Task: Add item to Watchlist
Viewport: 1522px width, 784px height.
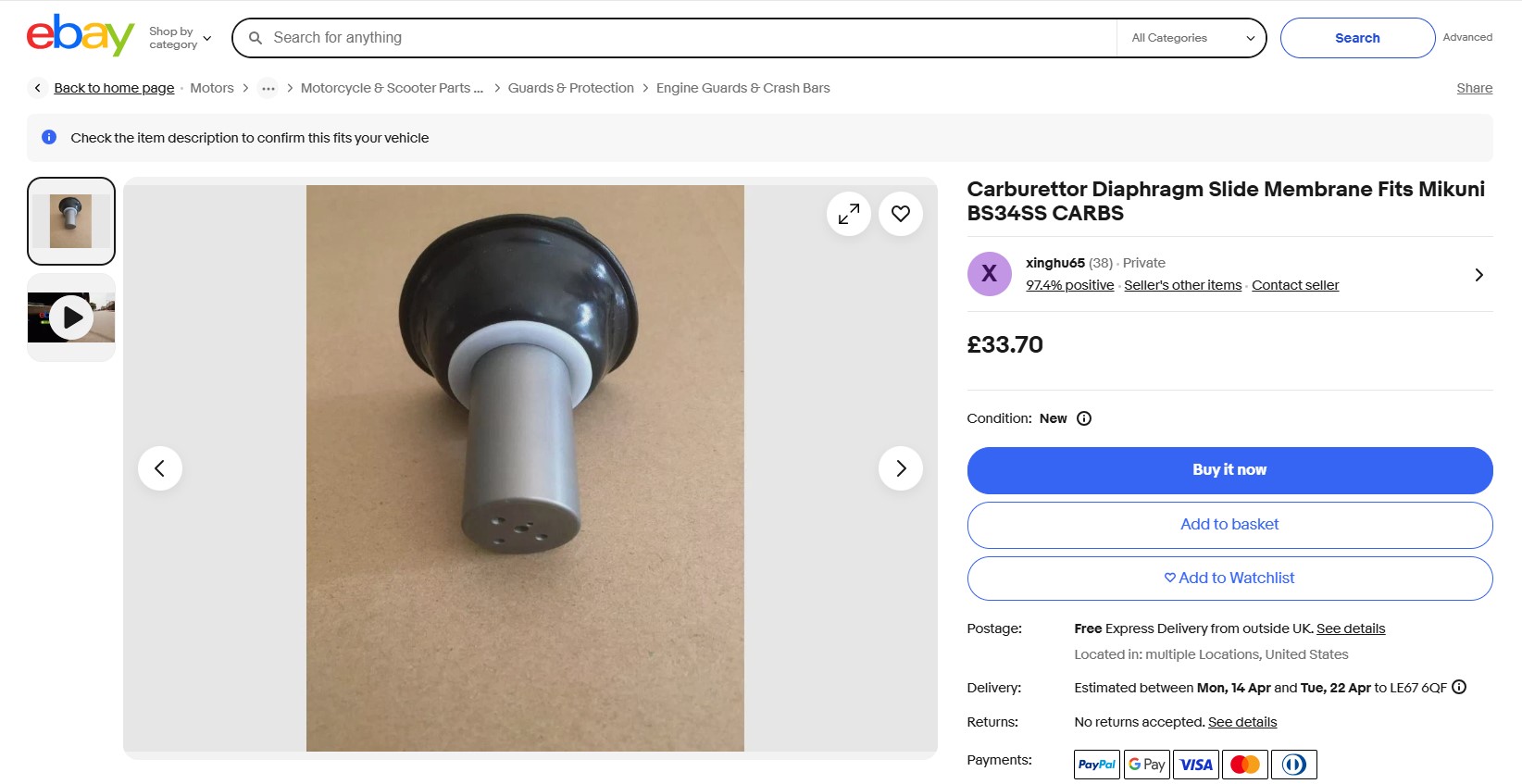Action: [1229, 579]
